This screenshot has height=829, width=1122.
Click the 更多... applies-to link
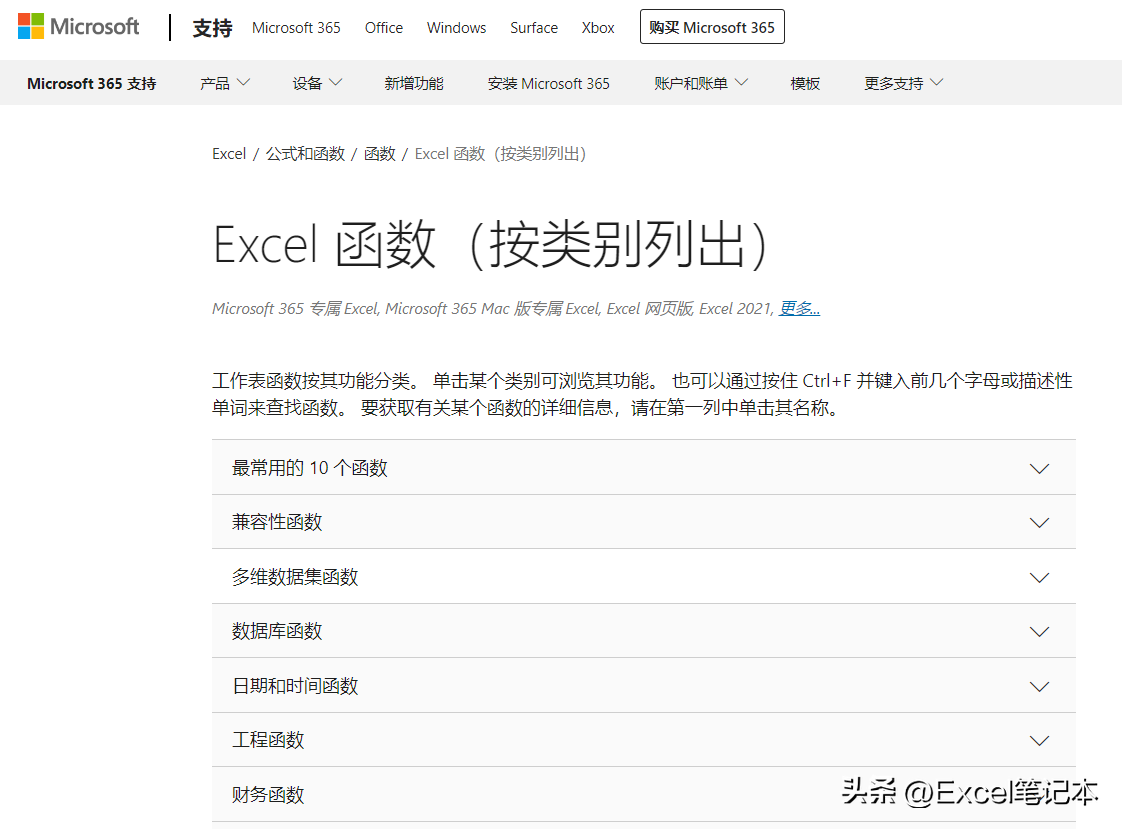coord(799,308)
